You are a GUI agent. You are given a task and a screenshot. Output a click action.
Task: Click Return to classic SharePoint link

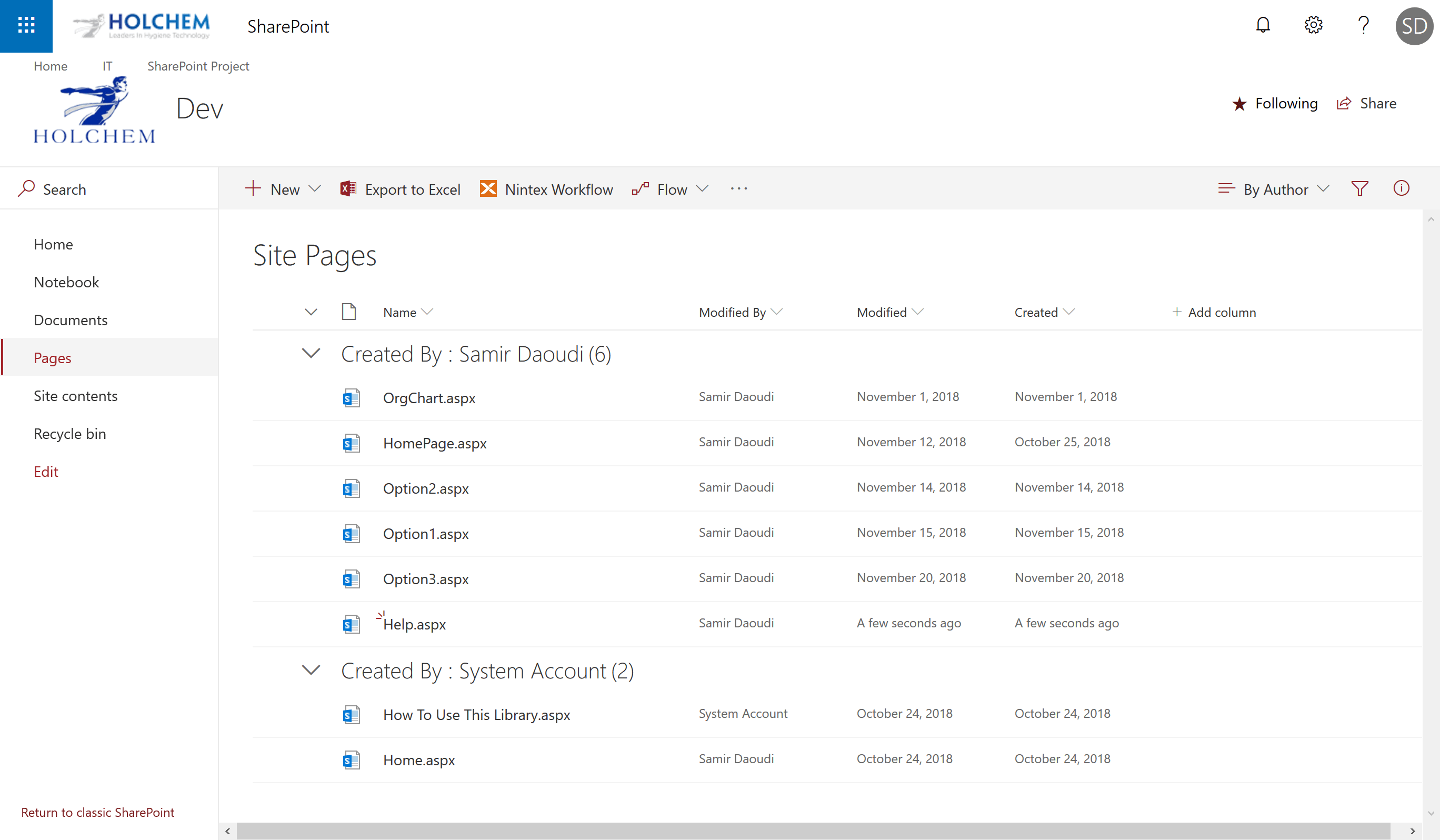click(x=98, y=812)
